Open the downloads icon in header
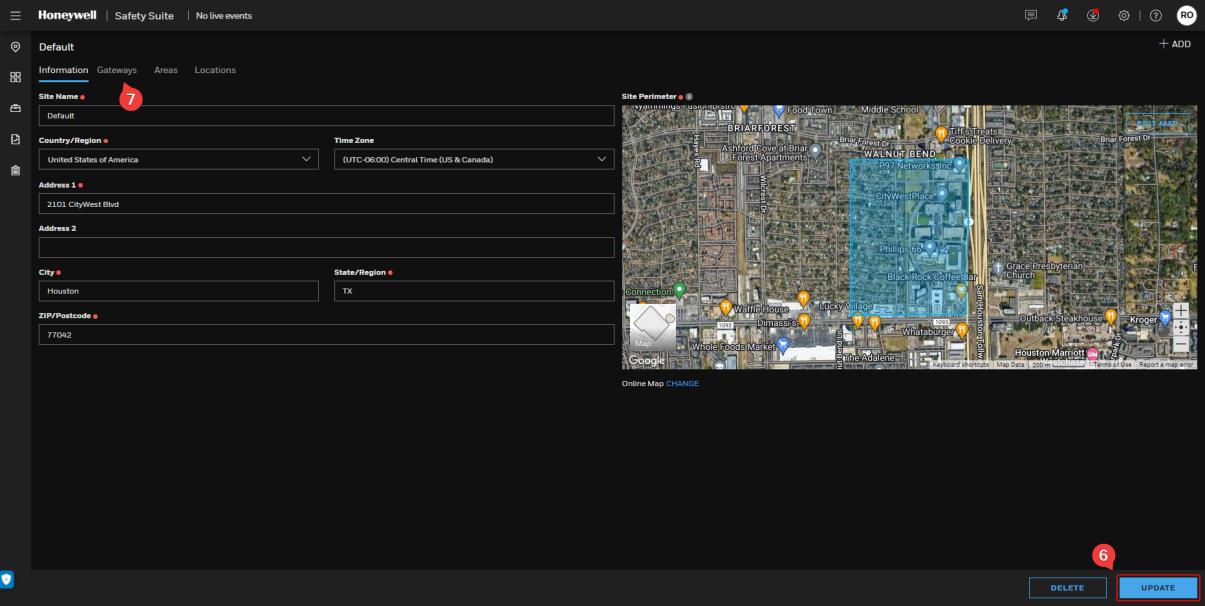Viewport: 1205px width, 606px height. click(x=1093, y=15)
